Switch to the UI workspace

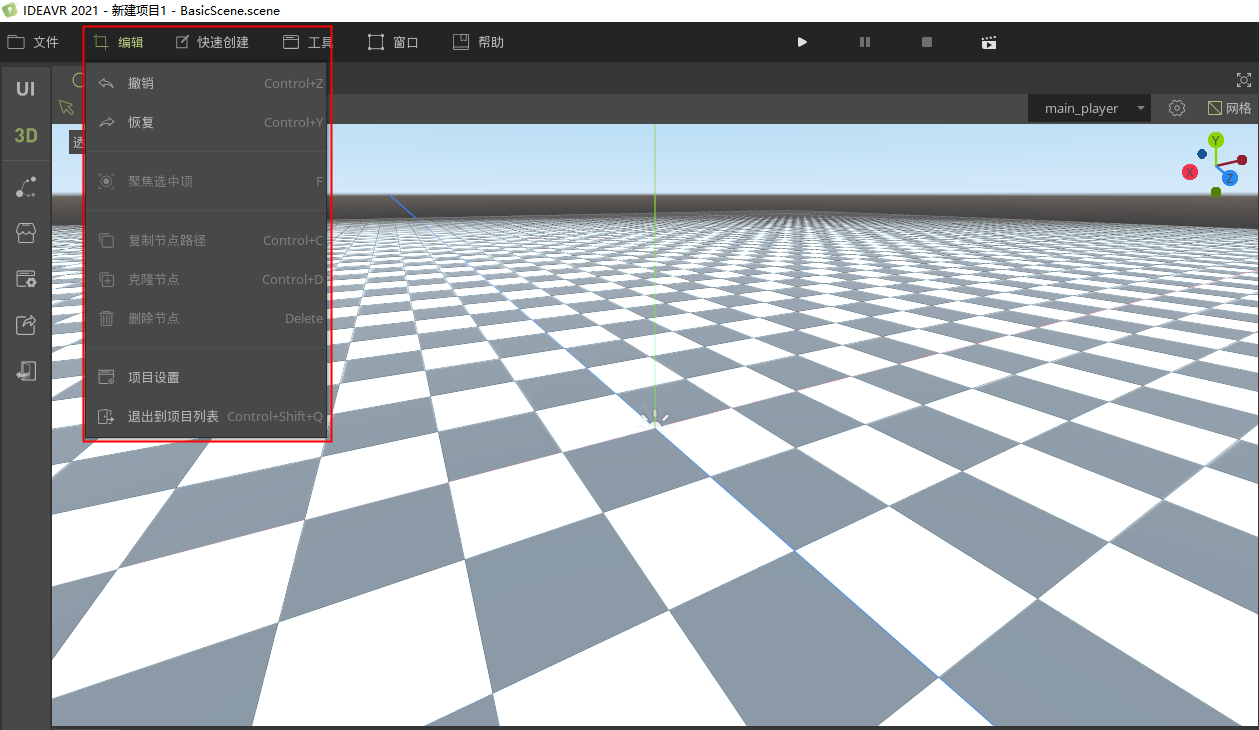[x=26, y=89]
